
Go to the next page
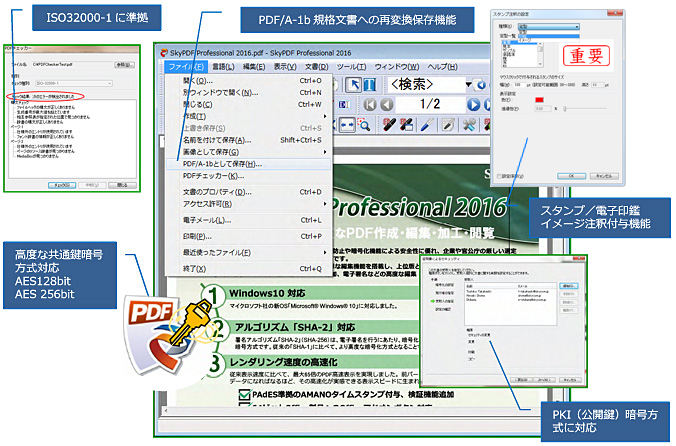[x=473, y=104]
